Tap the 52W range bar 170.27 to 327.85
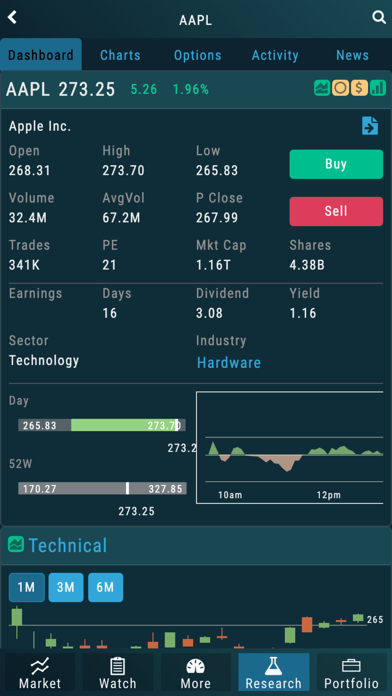This screenshot has width=392, height=696. [x=102, y=489]
